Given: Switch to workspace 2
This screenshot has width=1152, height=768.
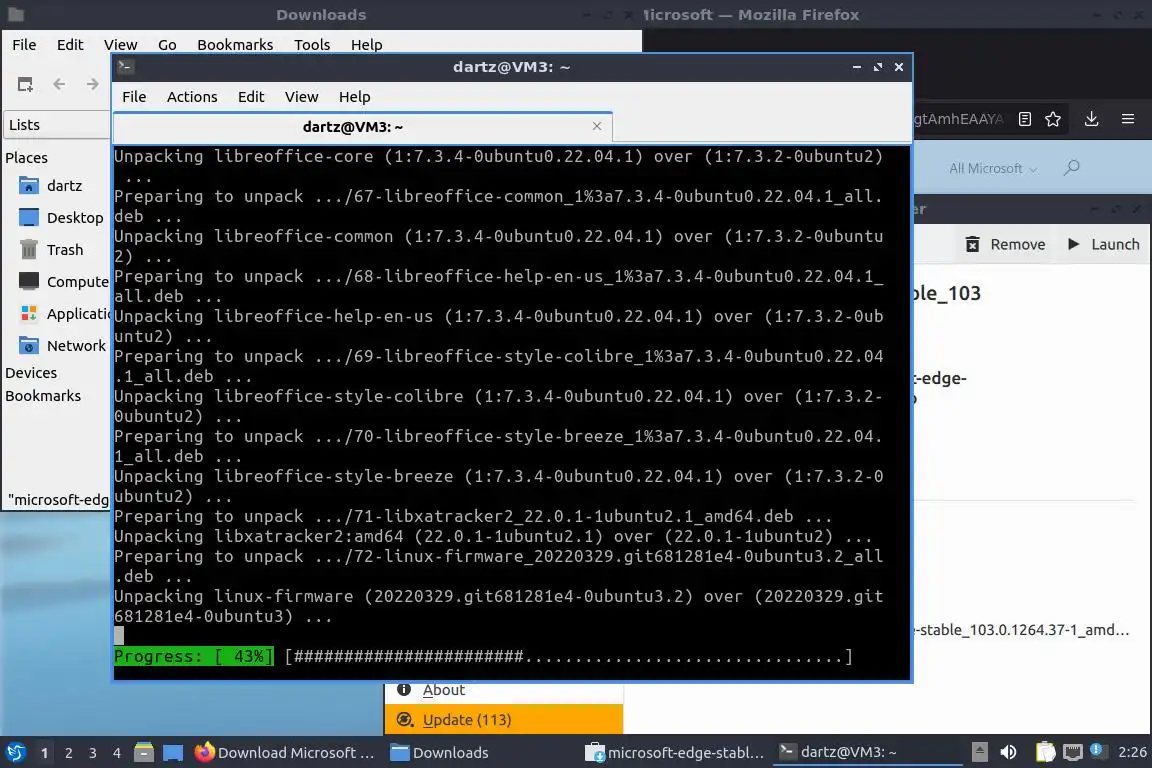Looking at the screenshot, I should coord(69,753).
